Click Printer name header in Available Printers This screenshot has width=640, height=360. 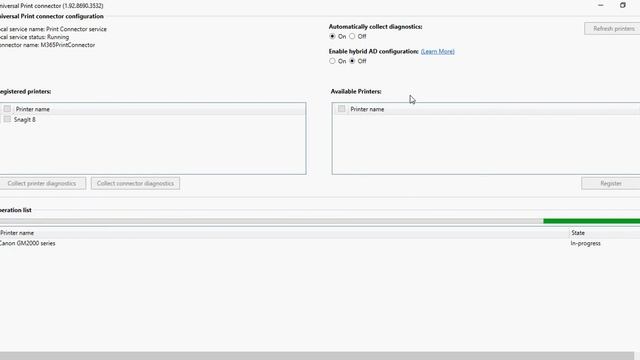click(367, 109)
